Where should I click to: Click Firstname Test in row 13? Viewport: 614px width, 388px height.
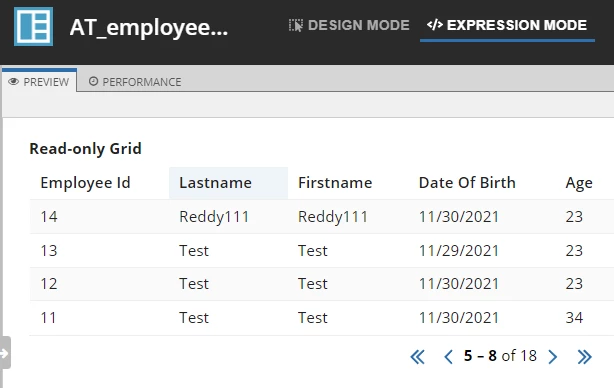point(312,251)
